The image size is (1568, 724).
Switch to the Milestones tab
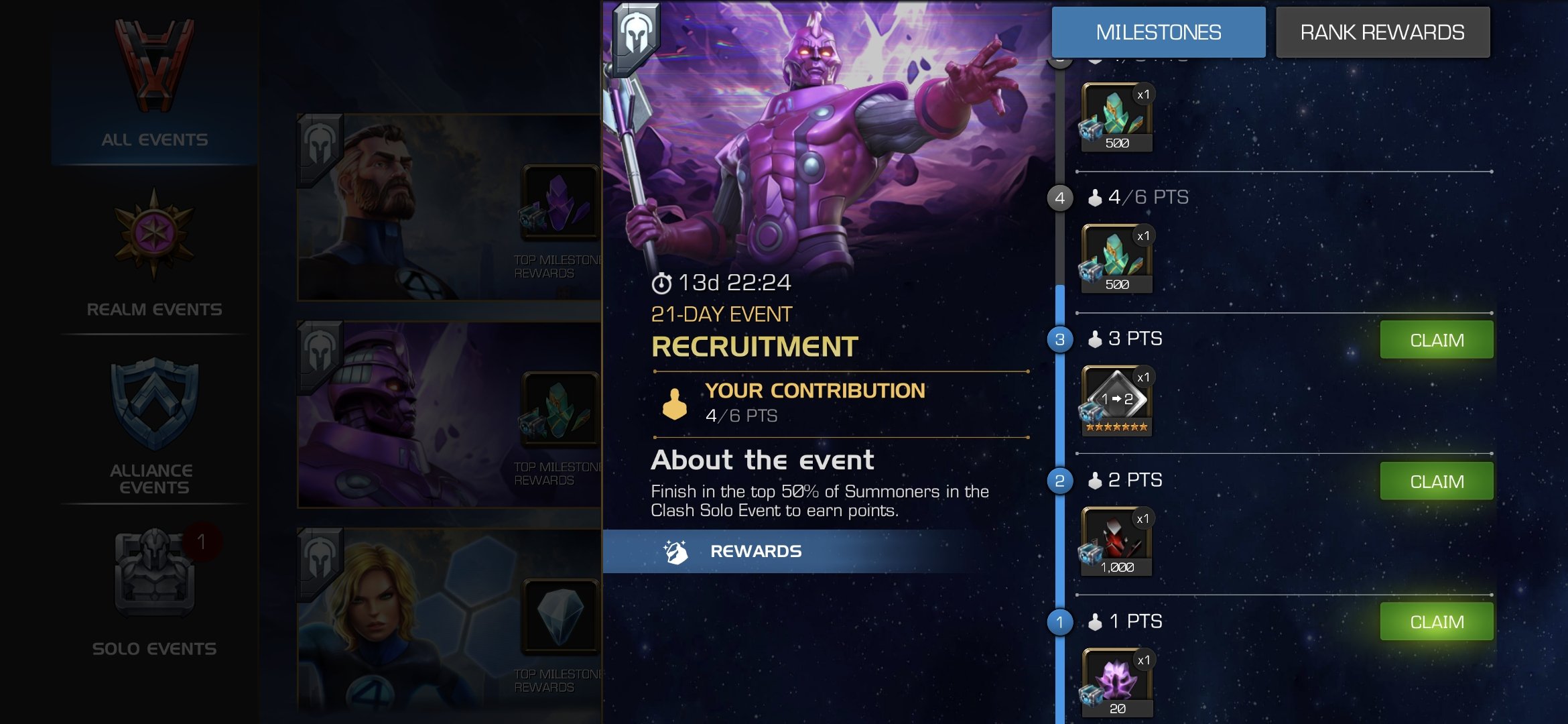(x=1159, y=32)
